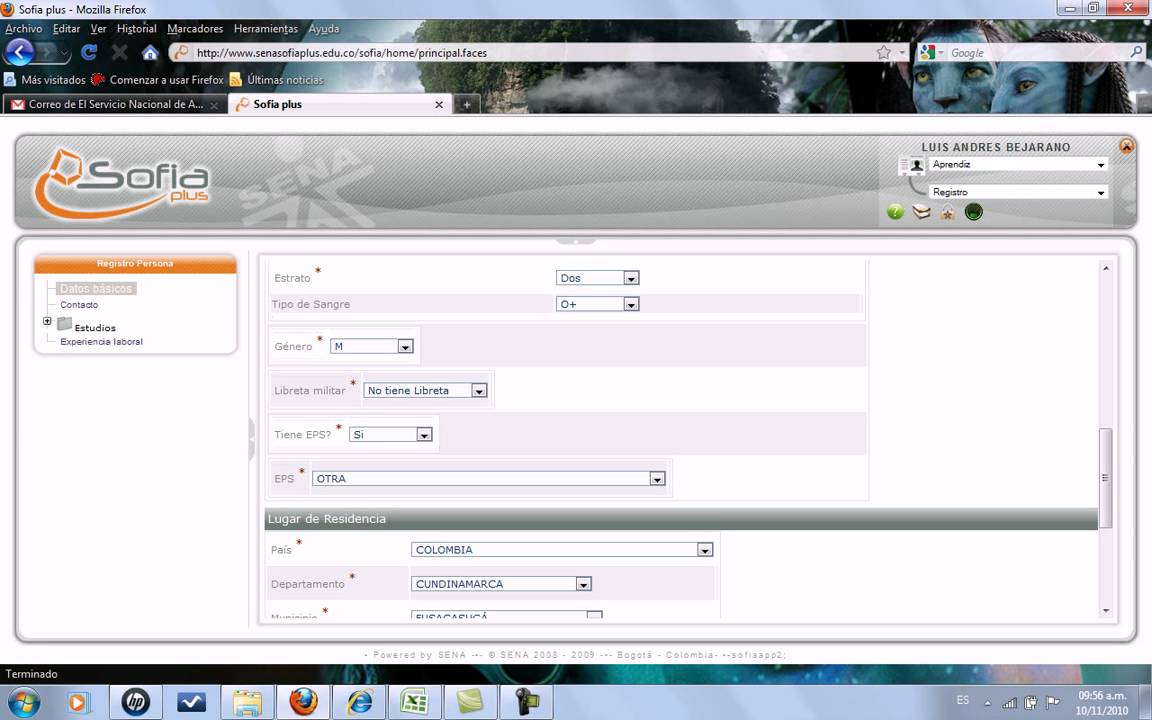Viewport: 1152px width, 720px height.
Task: Click the Estudios folder item
Action: tap(87, 325)
